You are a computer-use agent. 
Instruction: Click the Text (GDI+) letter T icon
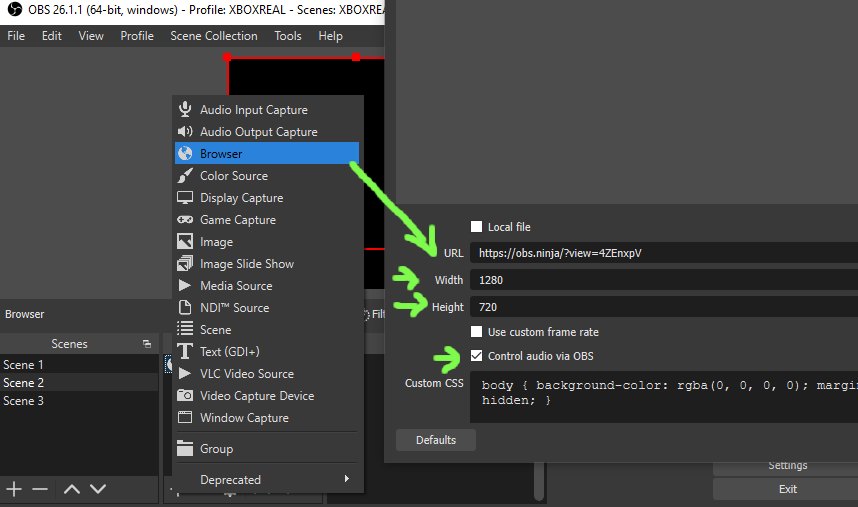click(185, 351)
